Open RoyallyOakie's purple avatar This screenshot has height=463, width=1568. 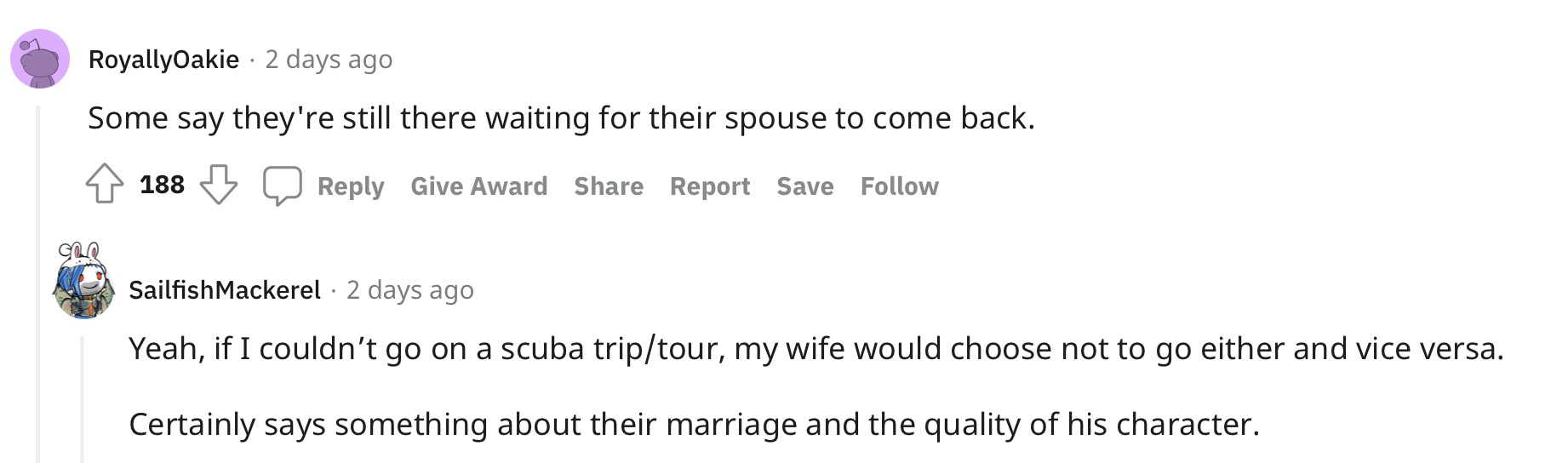click(x=39, y=59)
